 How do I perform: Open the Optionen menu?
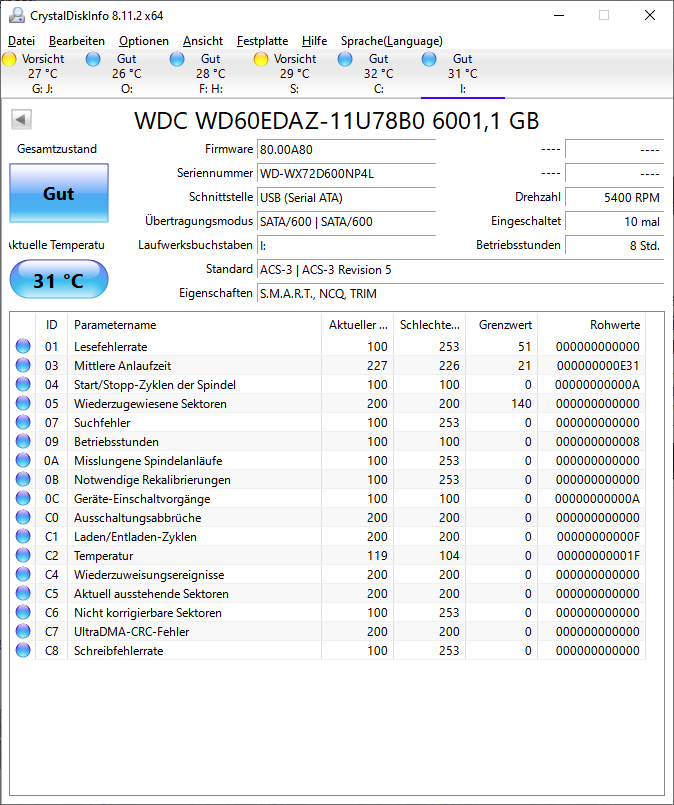point(144,41)
